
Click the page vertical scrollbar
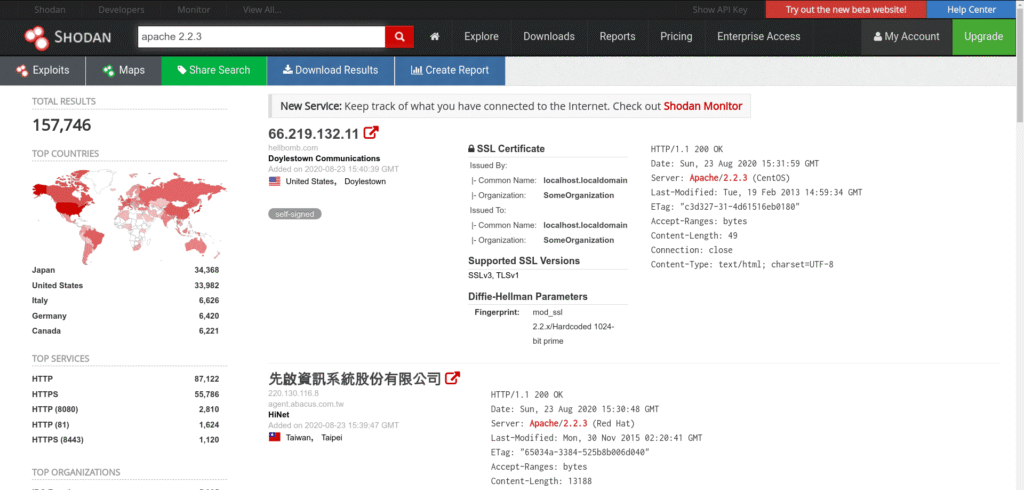point(1019,65)
